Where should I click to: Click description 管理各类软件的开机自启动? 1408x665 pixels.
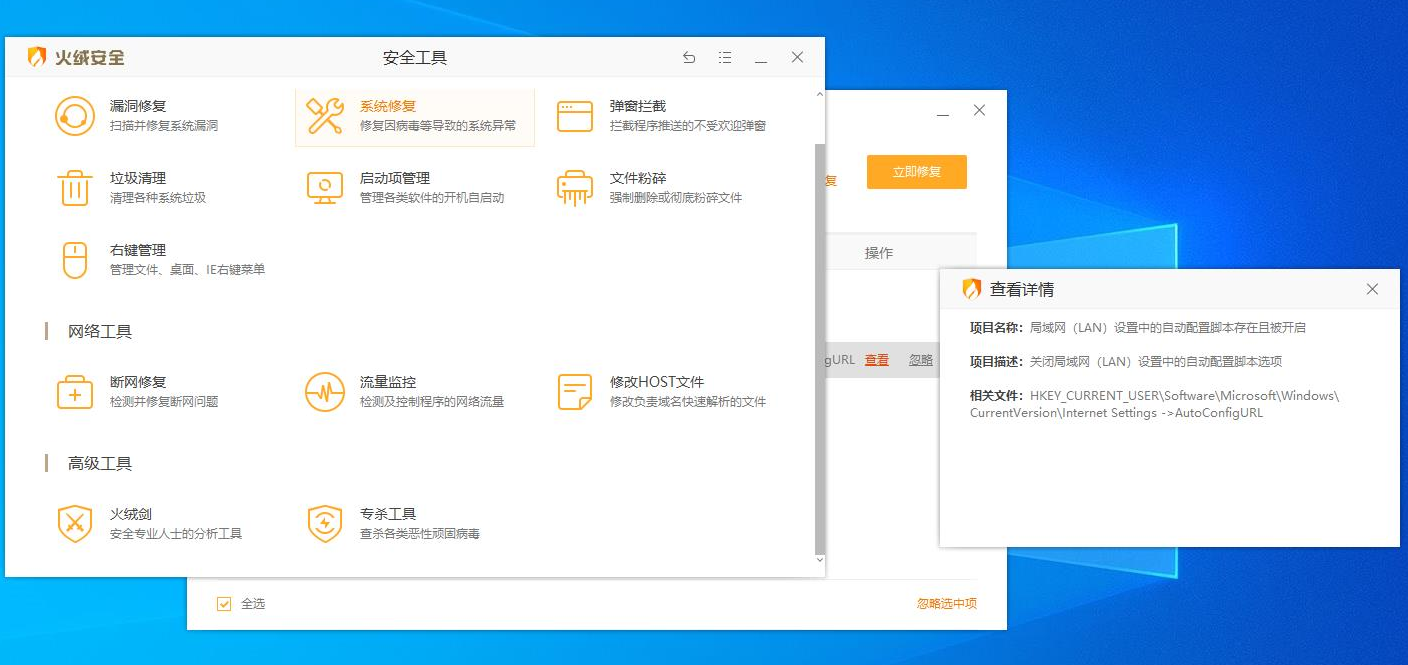coord(432,198)
